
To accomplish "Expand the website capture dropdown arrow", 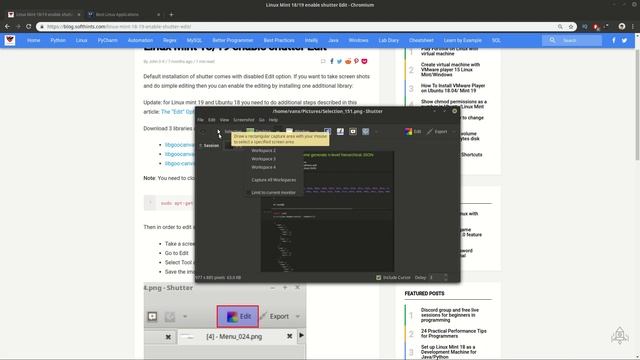I will pos(376,131).
